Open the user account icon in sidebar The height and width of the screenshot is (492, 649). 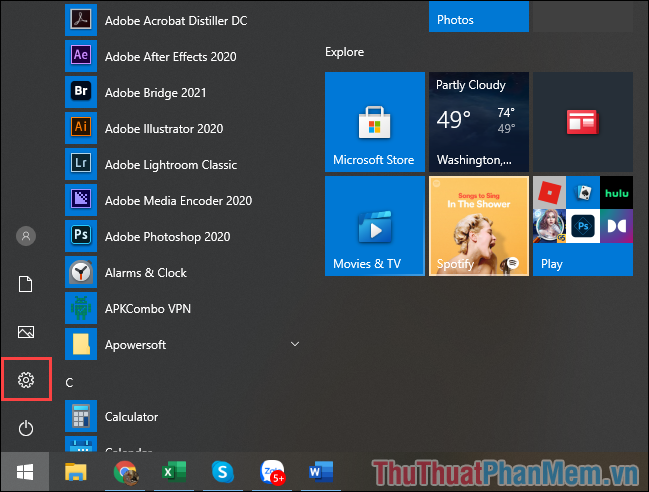pyautogui.click(x=26, y=236)
